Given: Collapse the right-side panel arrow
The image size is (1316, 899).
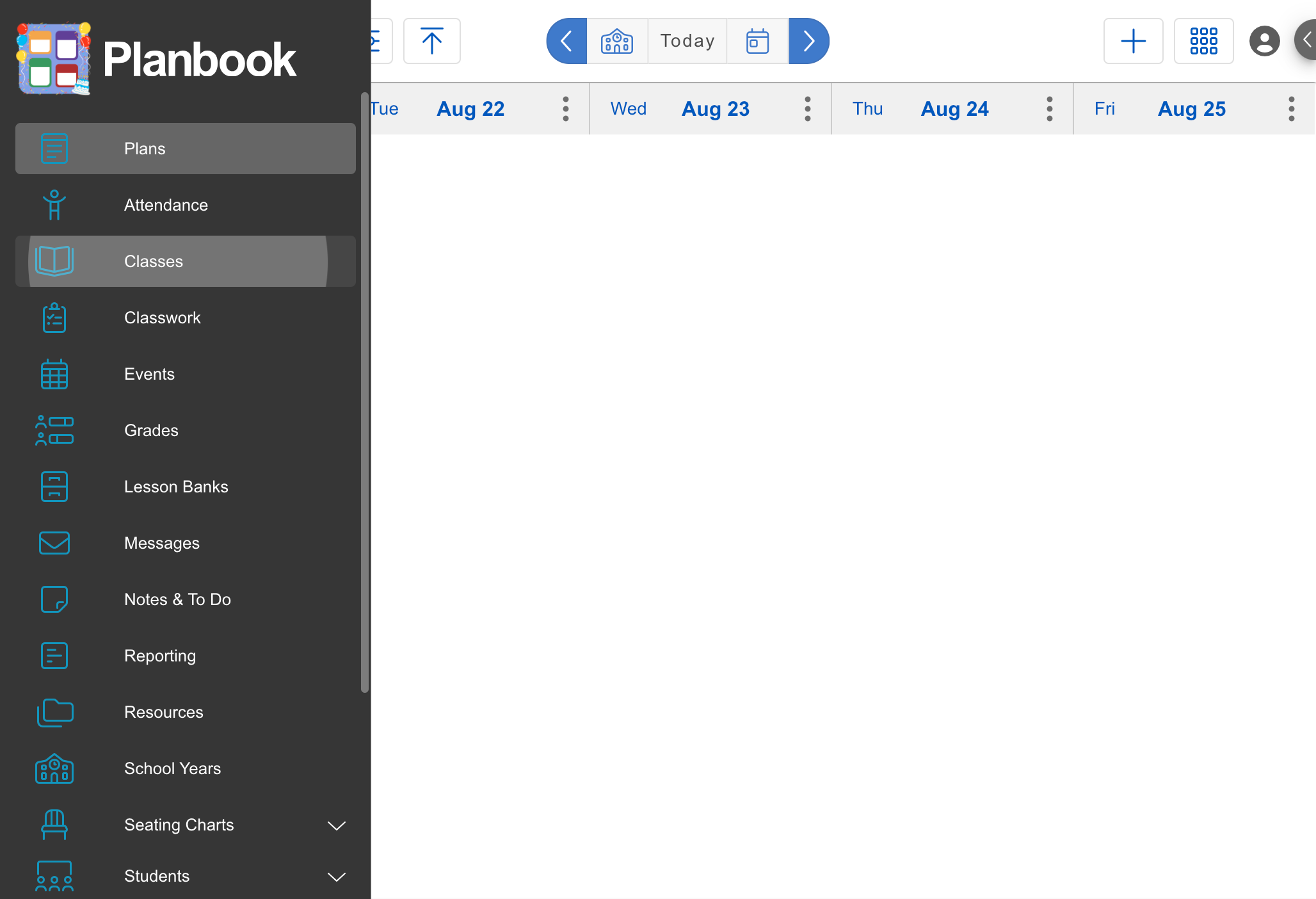Looking at the screenshot, I should (1306, 40).
